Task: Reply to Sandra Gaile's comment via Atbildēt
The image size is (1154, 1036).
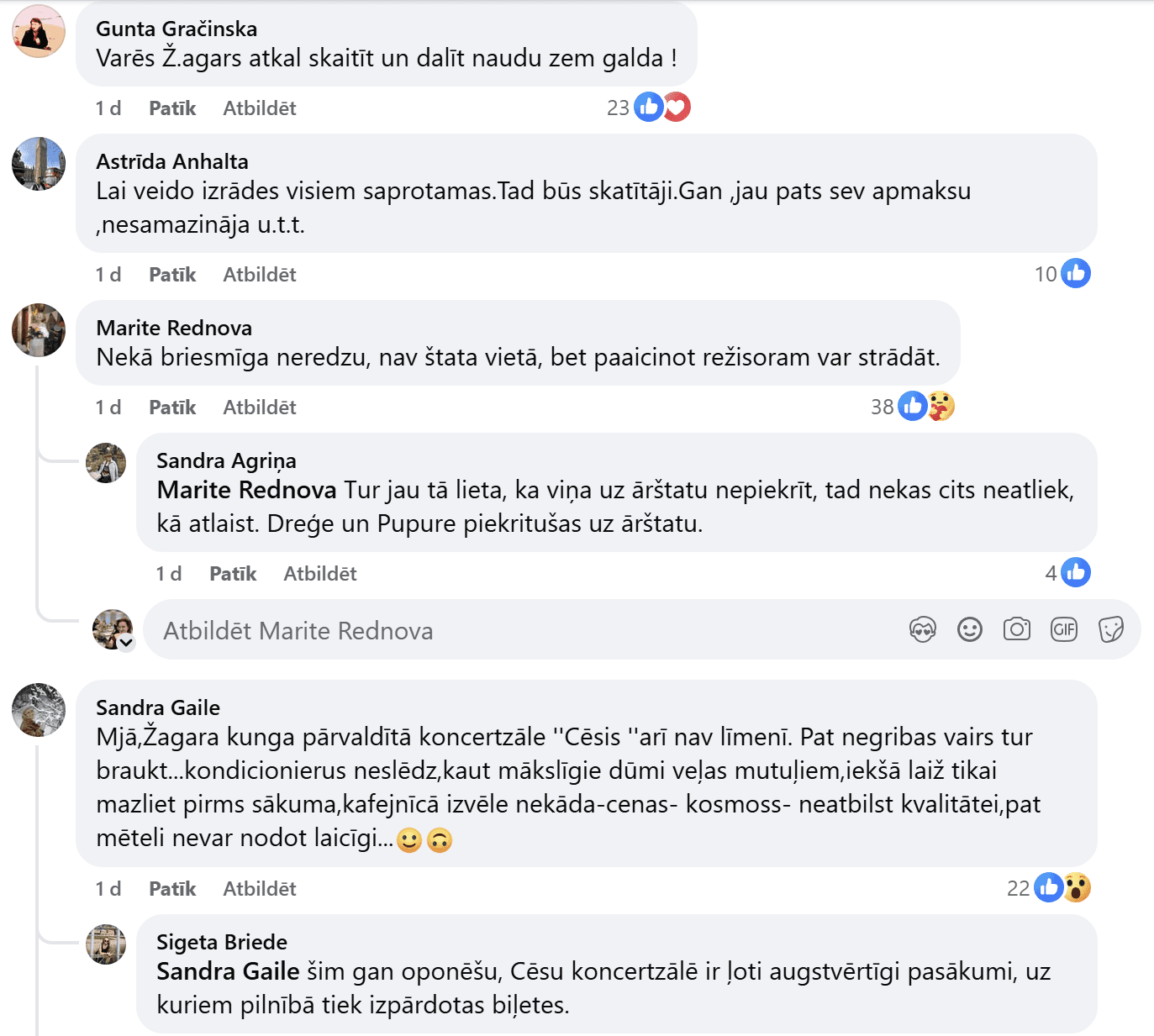Action: point(259,889)
